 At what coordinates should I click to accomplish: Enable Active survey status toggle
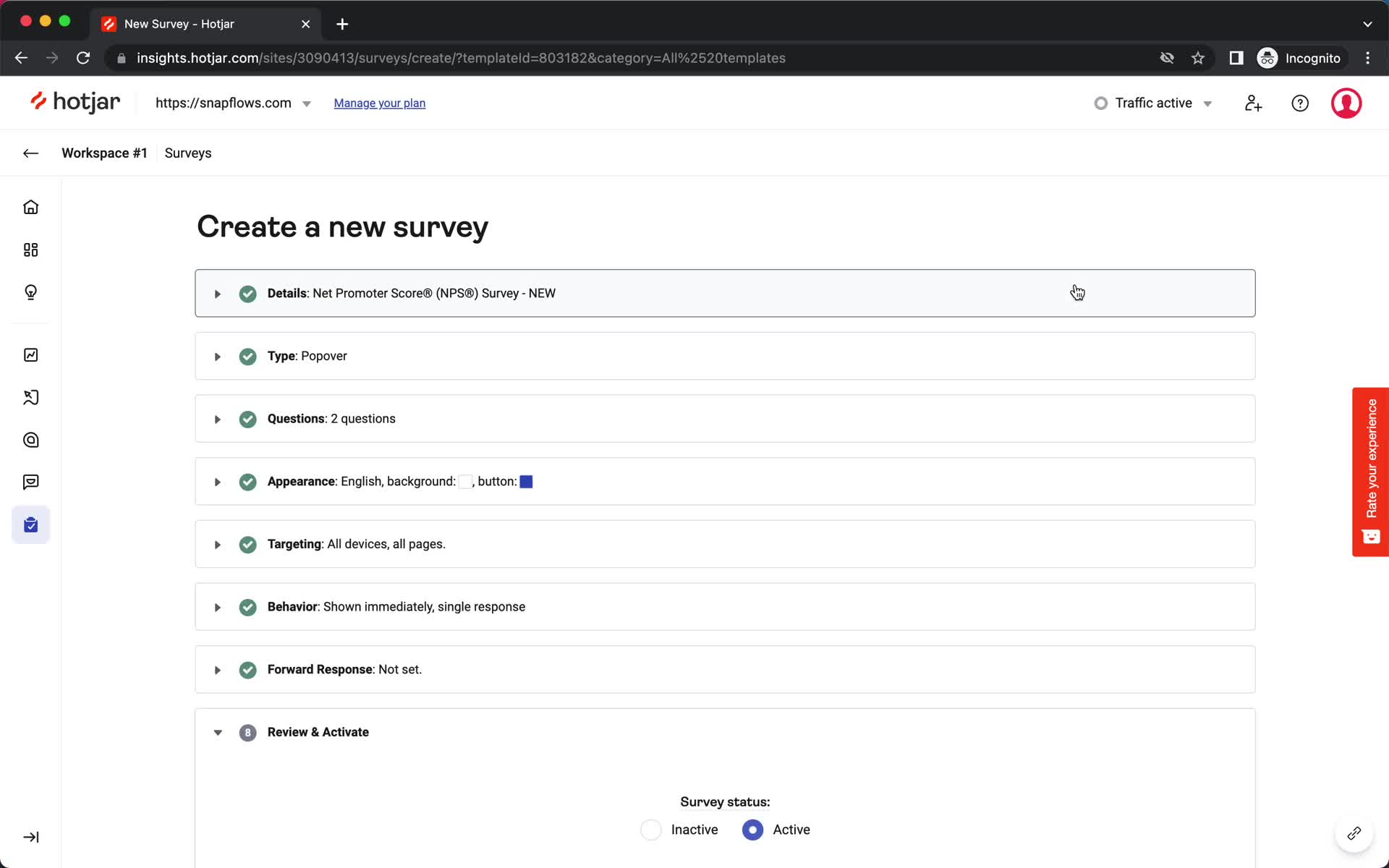(753, 829)
